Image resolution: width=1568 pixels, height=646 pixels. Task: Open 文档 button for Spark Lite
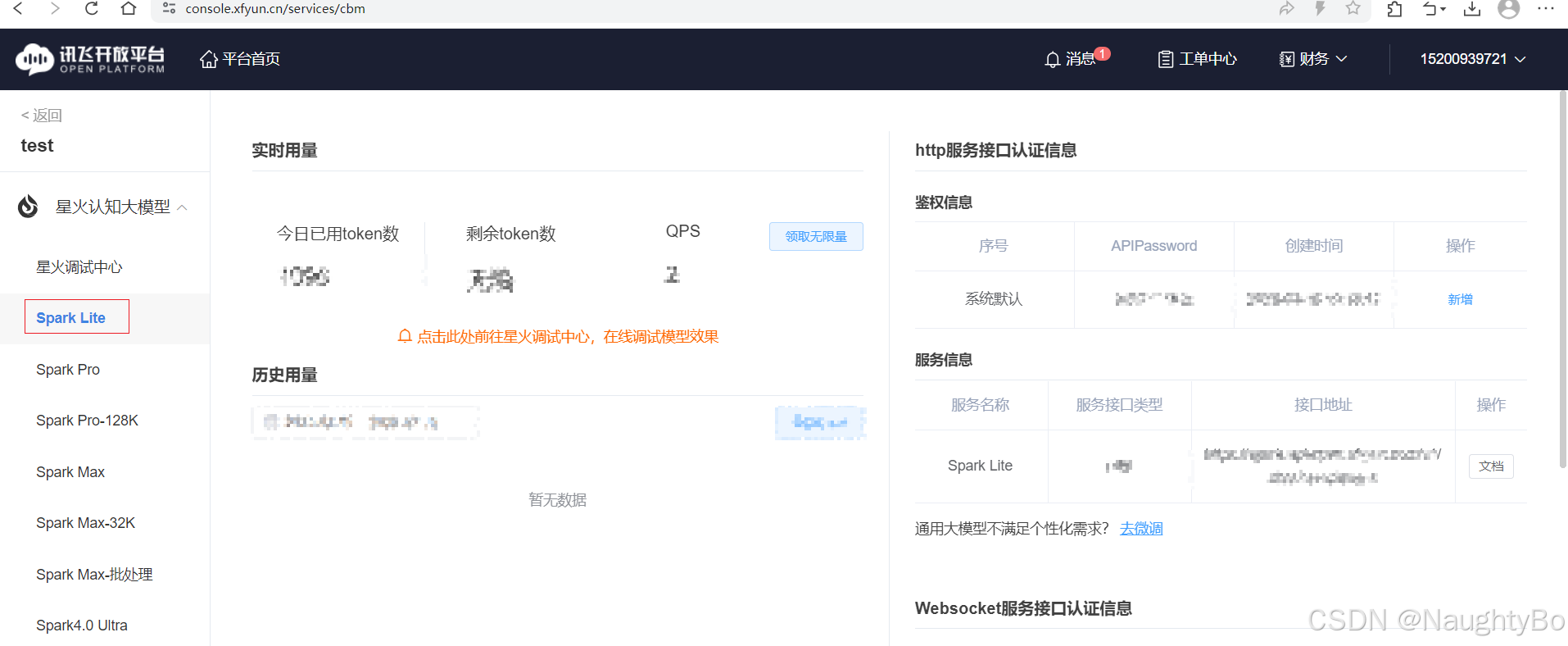coord(1491,466)
